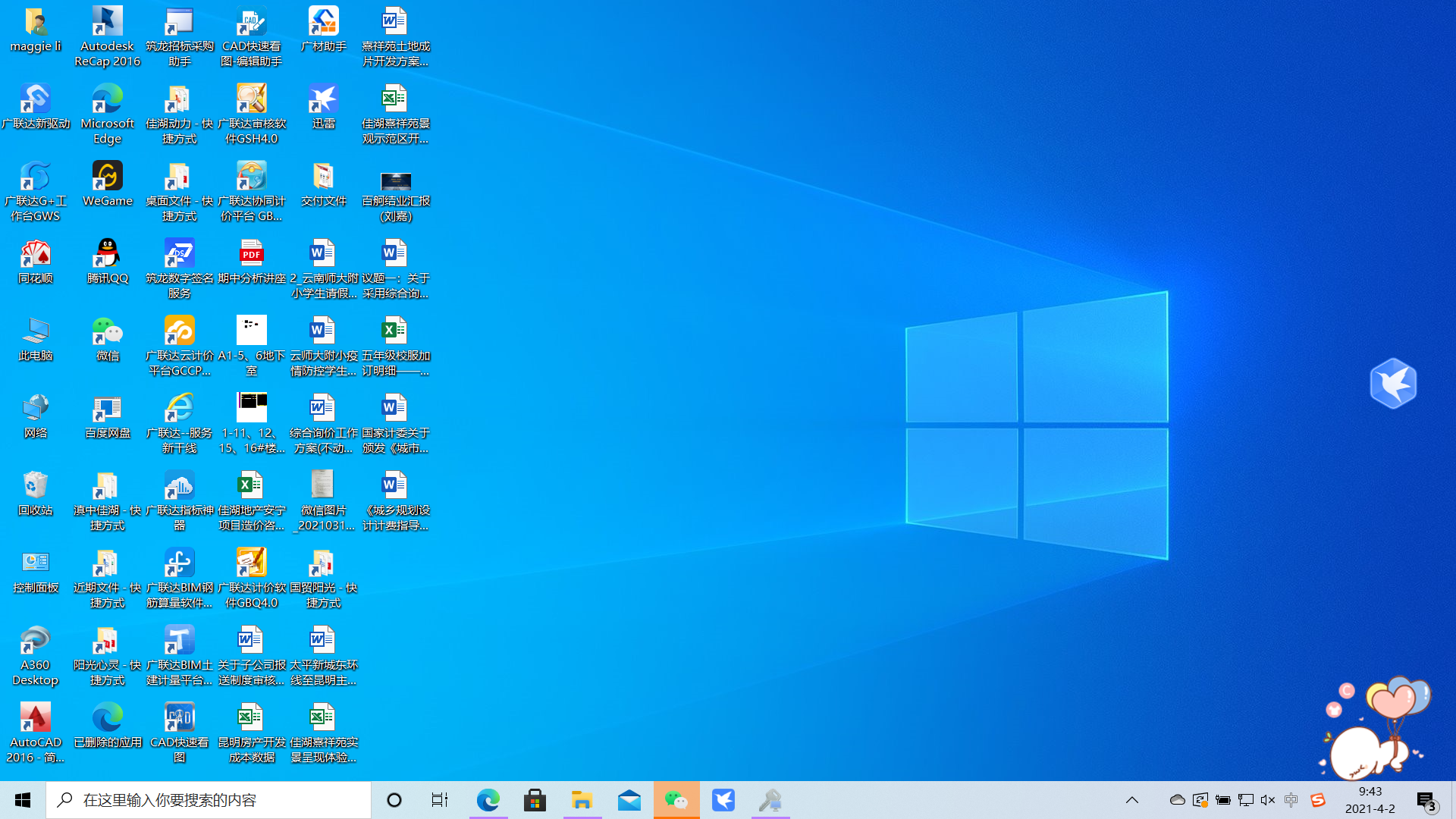The width and height of the screenshot is (1456, 819).
Task: Open the 筑龙数字签名服务 shortcut
Action: pos(180,269)
